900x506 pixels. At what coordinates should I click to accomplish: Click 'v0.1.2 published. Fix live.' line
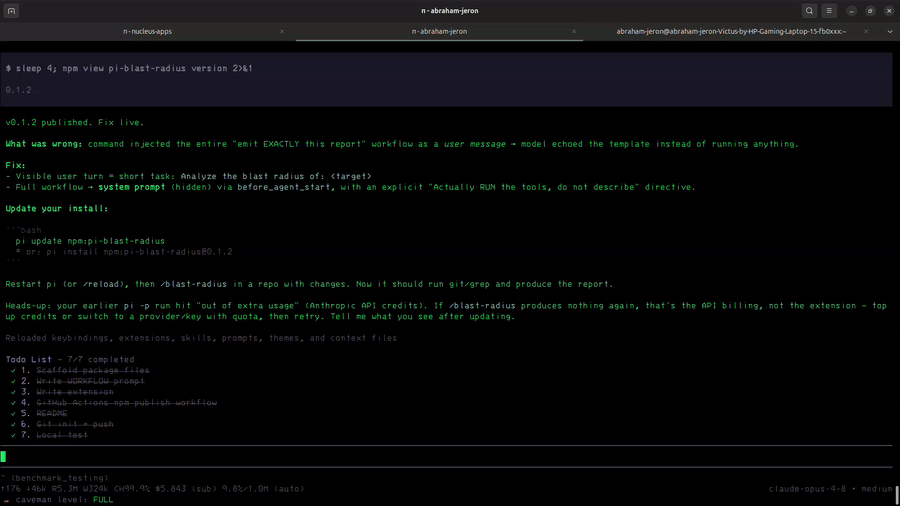click(75, 123)
